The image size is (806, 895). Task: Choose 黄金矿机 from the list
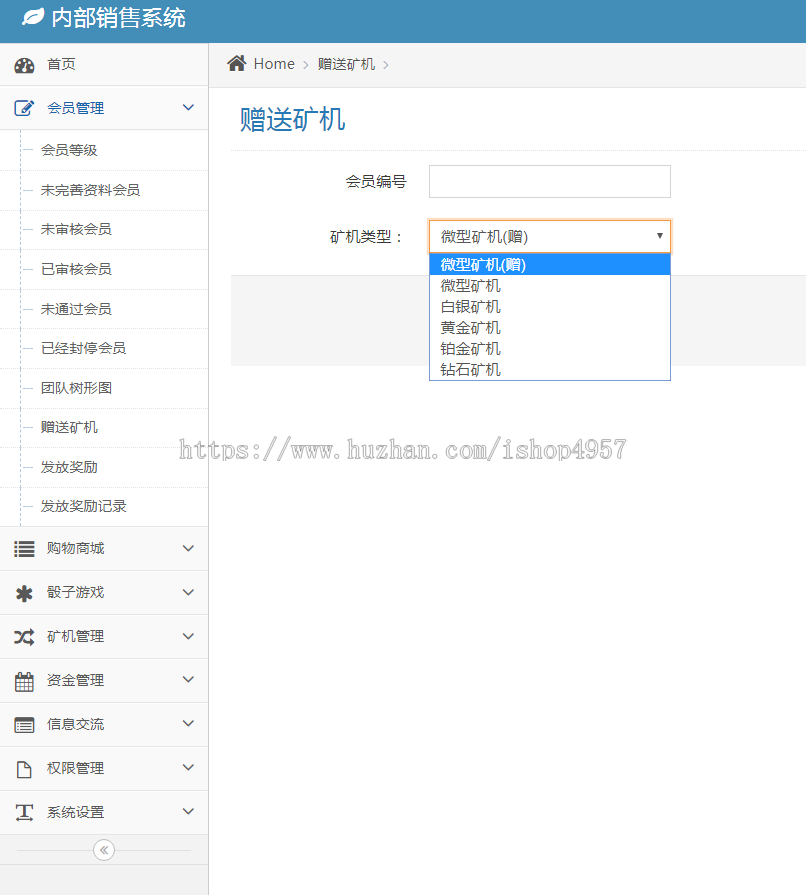tap(550, 328)
